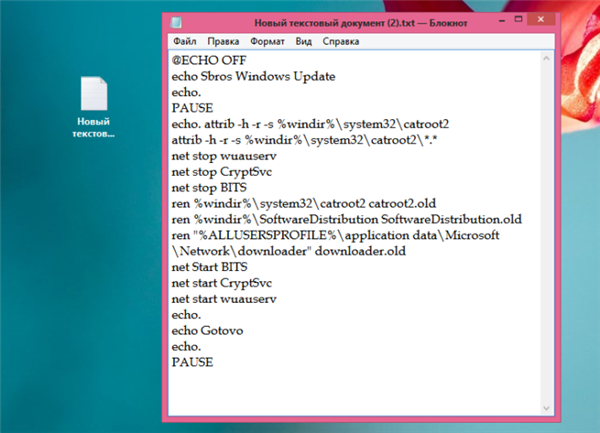The width and height of the screenshot is (600, 433).
Task: Click the line "echo Gotovo"
Action: click(207, 331)
